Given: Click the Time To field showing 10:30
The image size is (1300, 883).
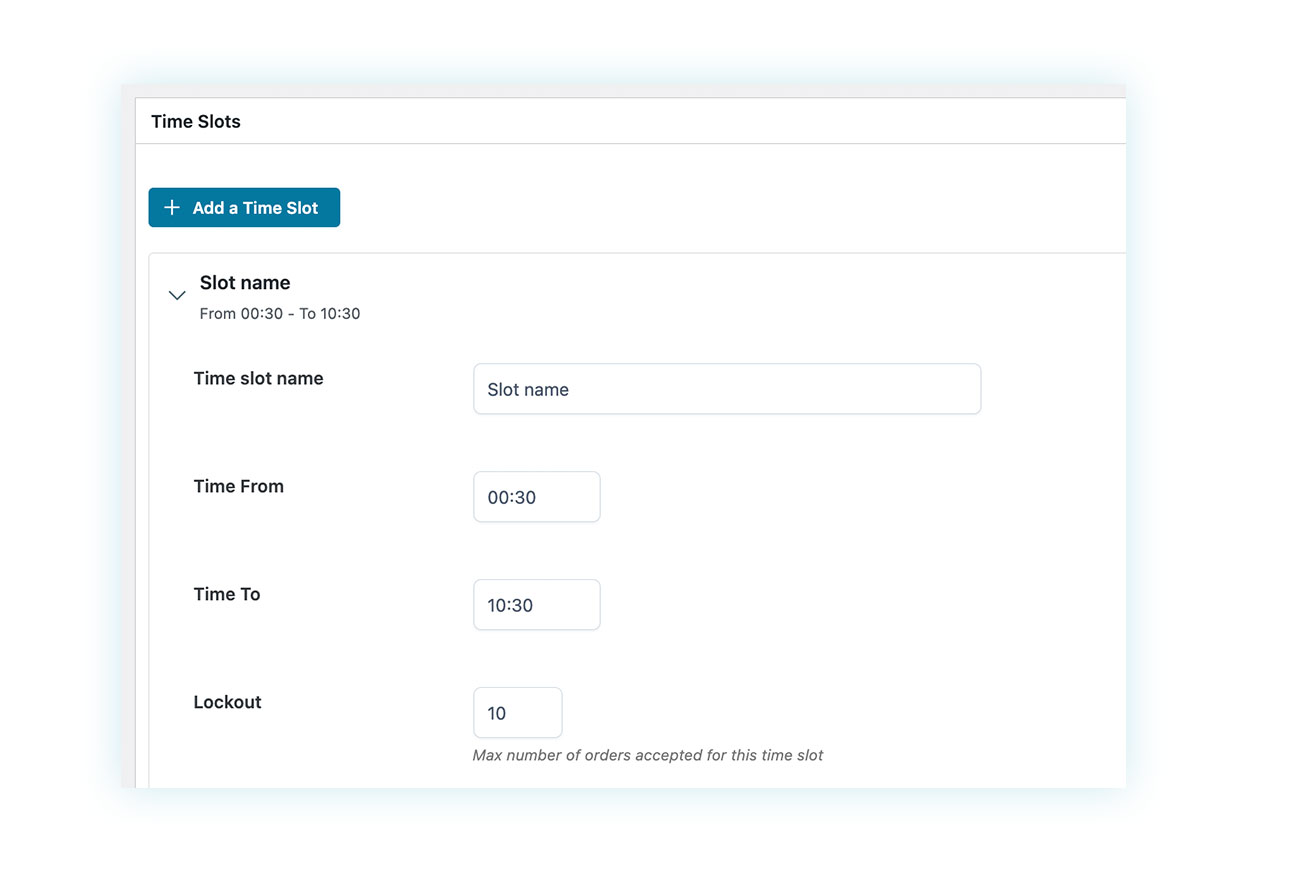Looking at the screenshot, I should (x=536, y=605).
